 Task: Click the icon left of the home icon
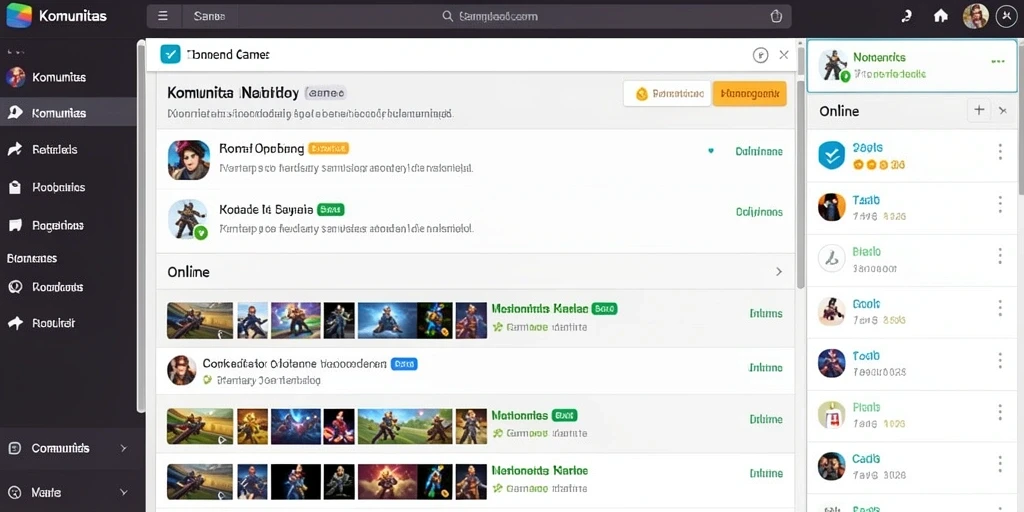[x=906, y=16]
